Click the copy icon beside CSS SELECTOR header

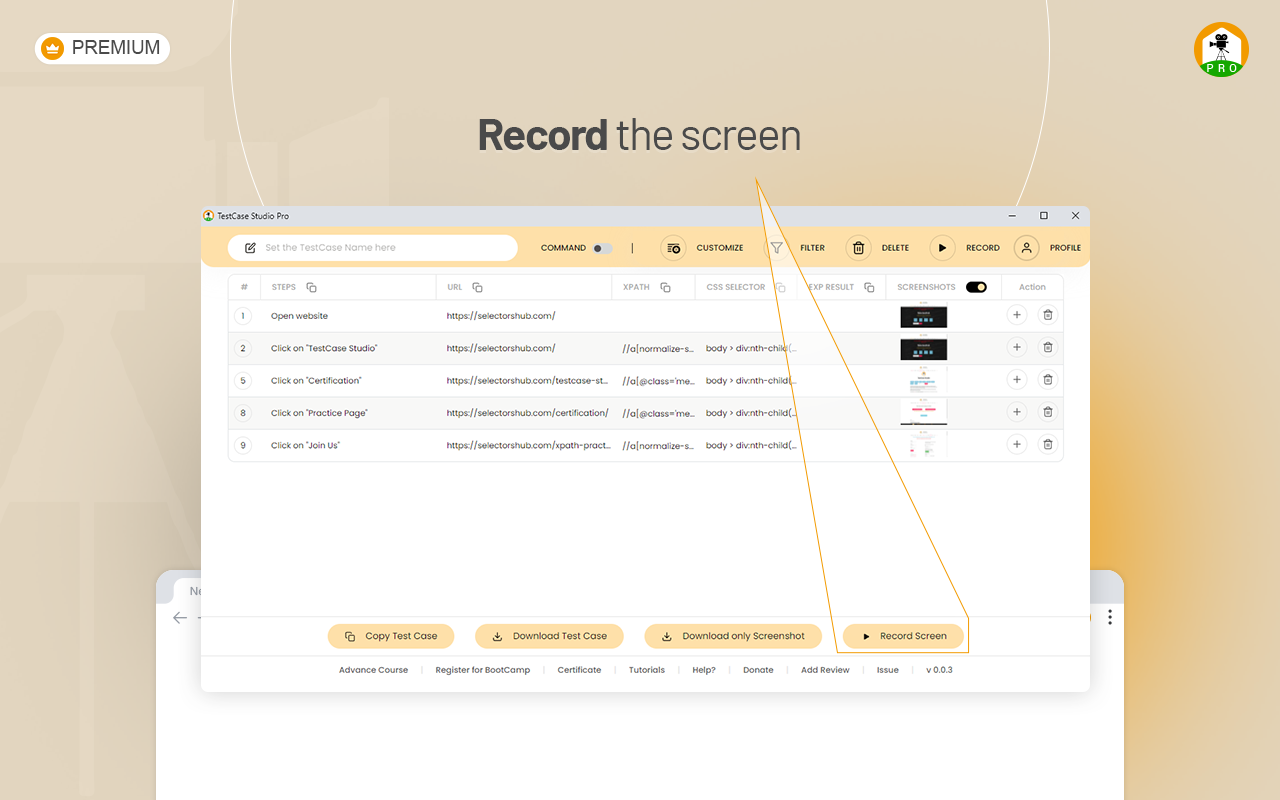pos(780,287)
